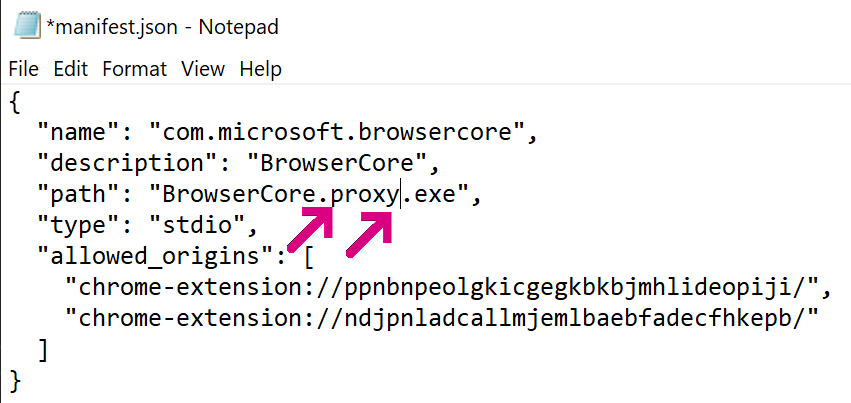Click the closing square bracket line
Screen dimensions: 851x403
click(x=42, y=349)
